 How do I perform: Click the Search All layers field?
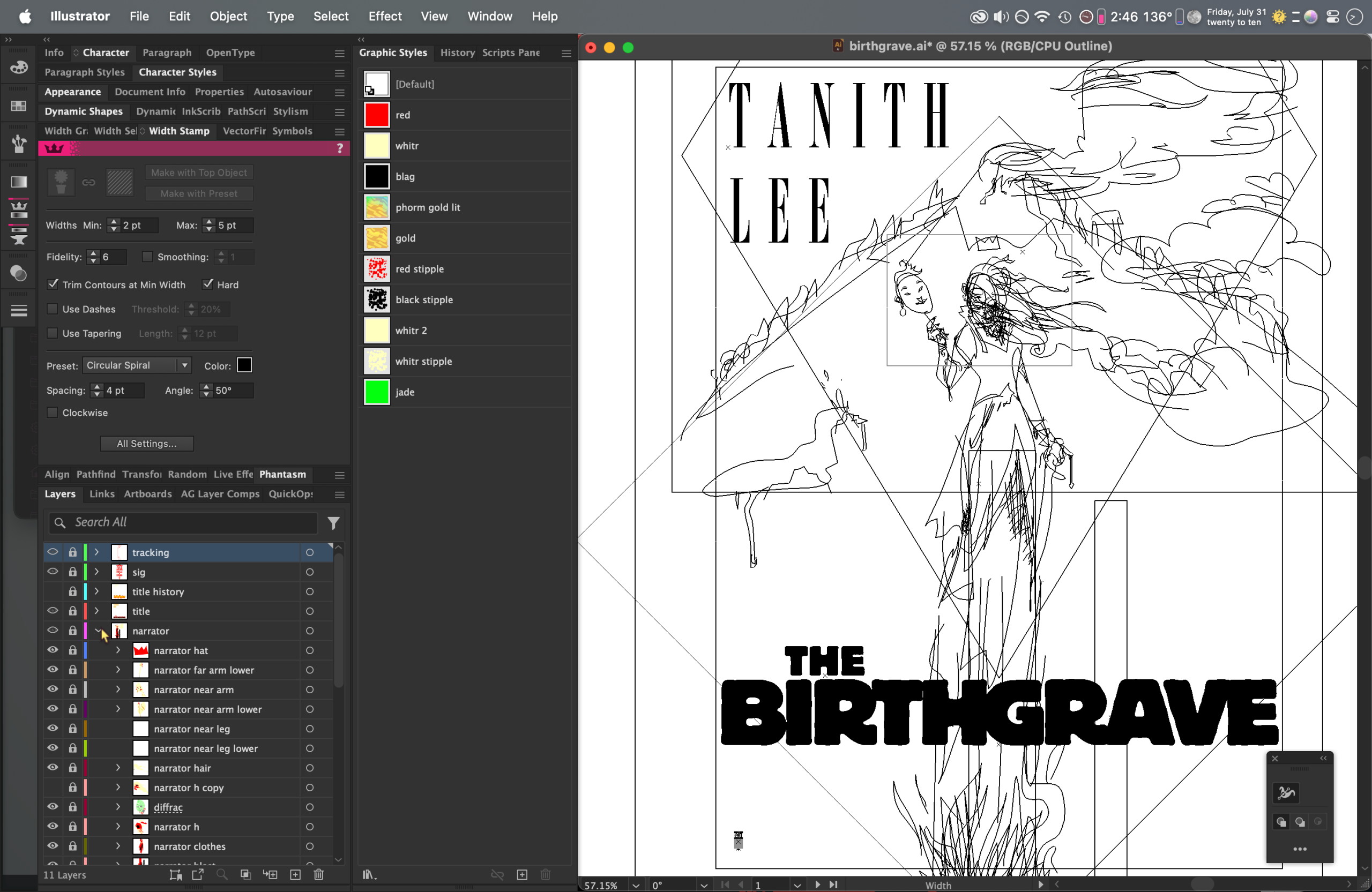tap(183, 523)
